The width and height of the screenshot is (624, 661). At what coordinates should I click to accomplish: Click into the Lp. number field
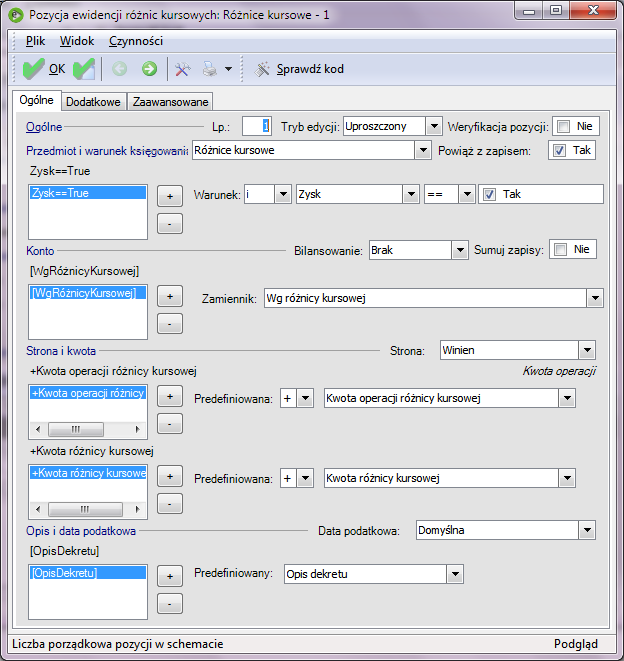256,126
